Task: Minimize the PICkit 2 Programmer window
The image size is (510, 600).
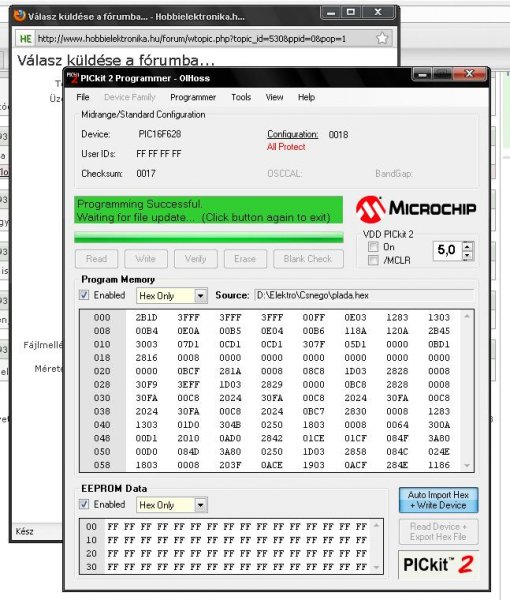Action: [x=422, y=75]
